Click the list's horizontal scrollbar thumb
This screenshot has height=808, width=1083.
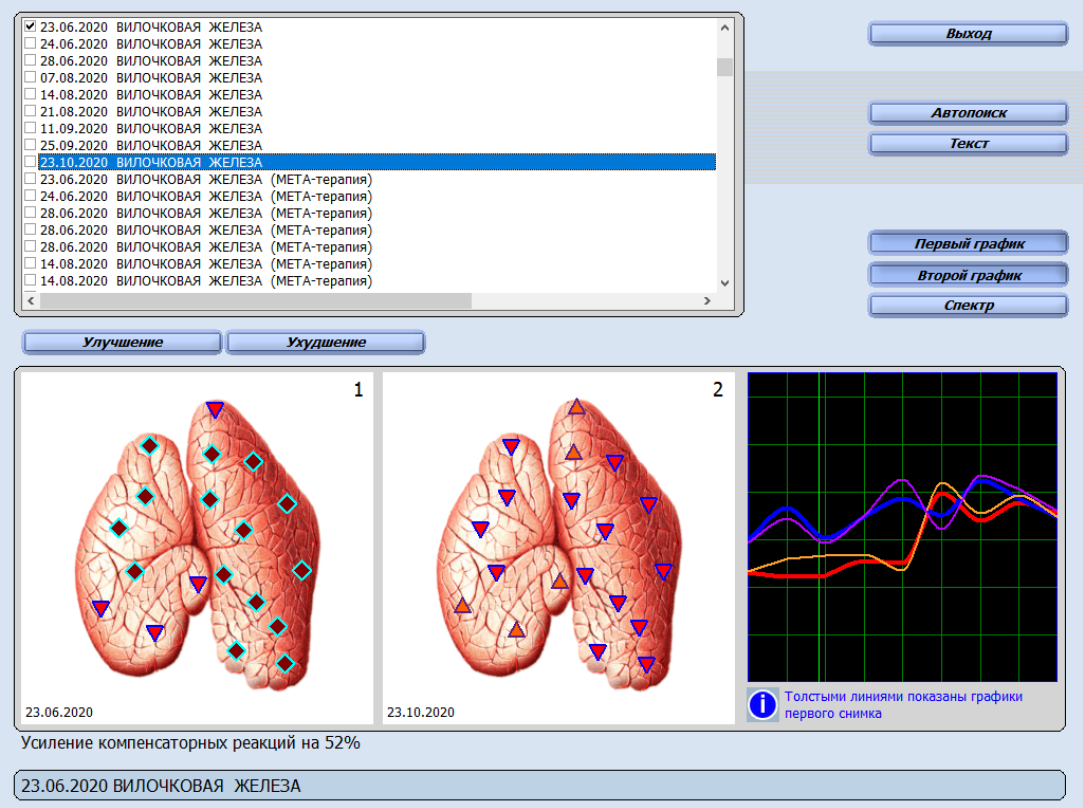tap(256, 300)
